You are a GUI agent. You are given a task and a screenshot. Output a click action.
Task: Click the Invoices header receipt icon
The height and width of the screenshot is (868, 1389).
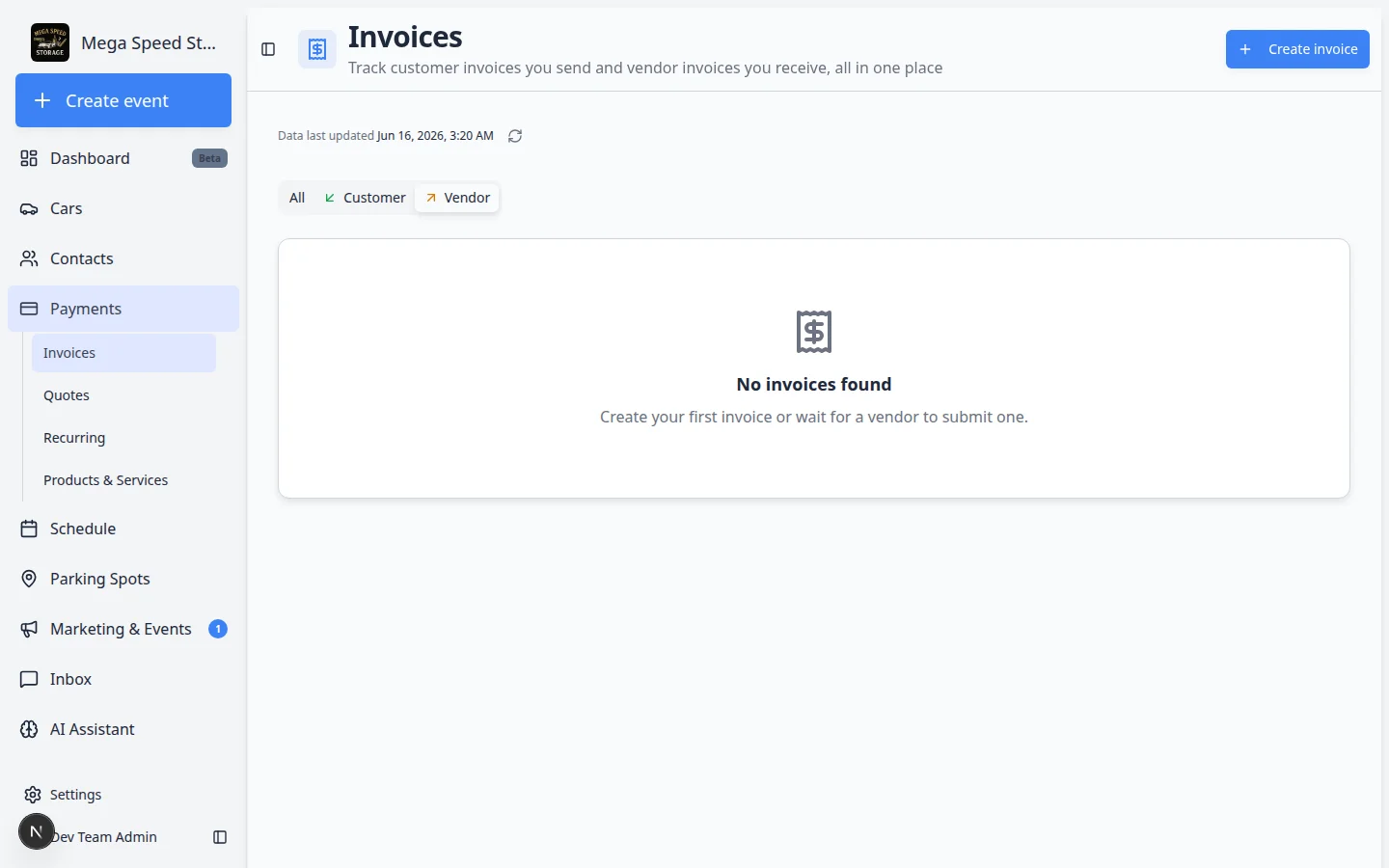[317, 49]
